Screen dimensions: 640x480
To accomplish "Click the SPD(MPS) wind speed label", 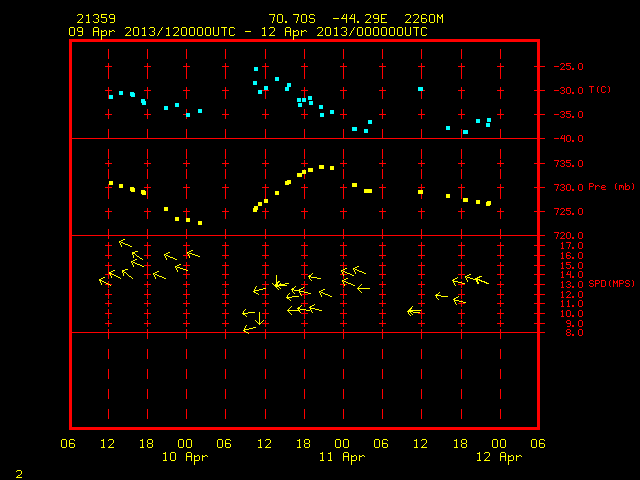I will click(x=611, y=283).
